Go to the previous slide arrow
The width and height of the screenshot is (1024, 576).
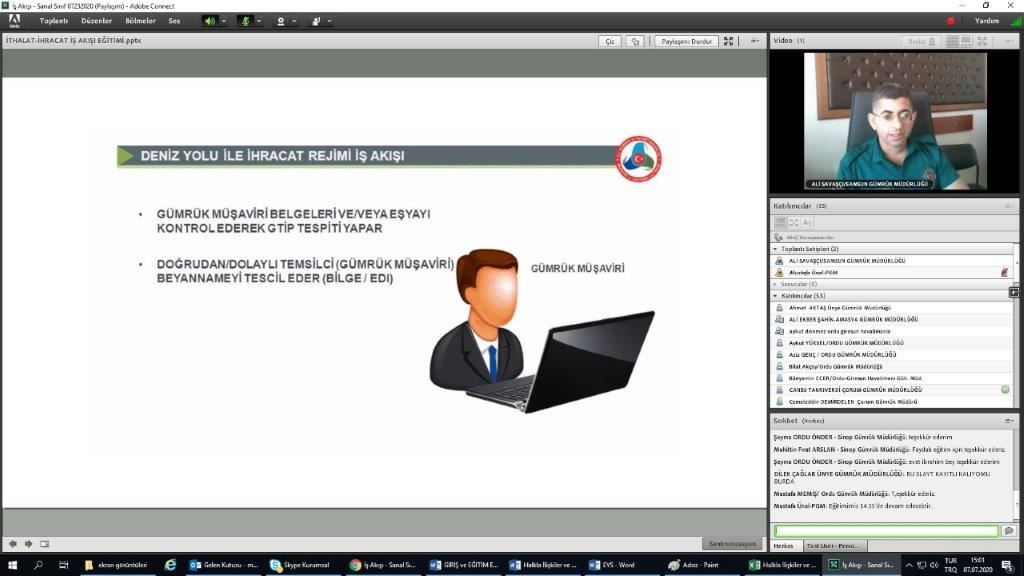[x=13, y=544]
